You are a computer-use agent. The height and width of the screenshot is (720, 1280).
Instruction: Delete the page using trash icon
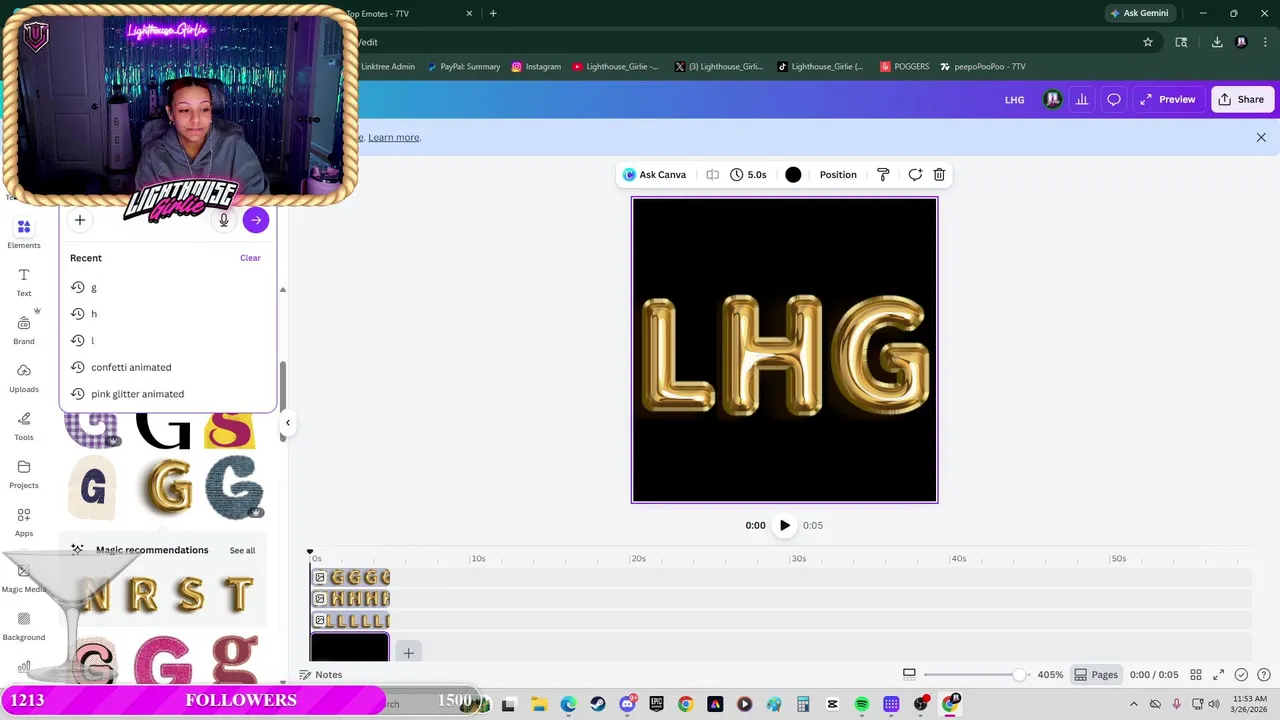[939, 174]
